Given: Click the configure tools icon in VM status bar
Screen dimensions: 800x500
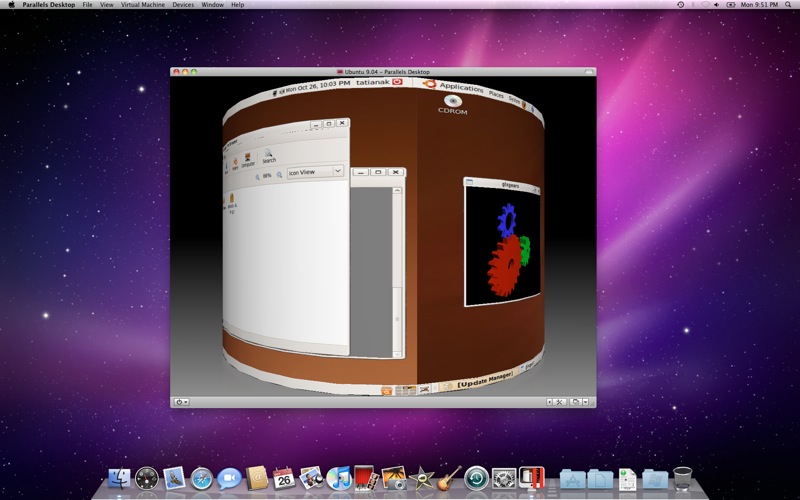Looking at the screenshot, I should (559, 402).
